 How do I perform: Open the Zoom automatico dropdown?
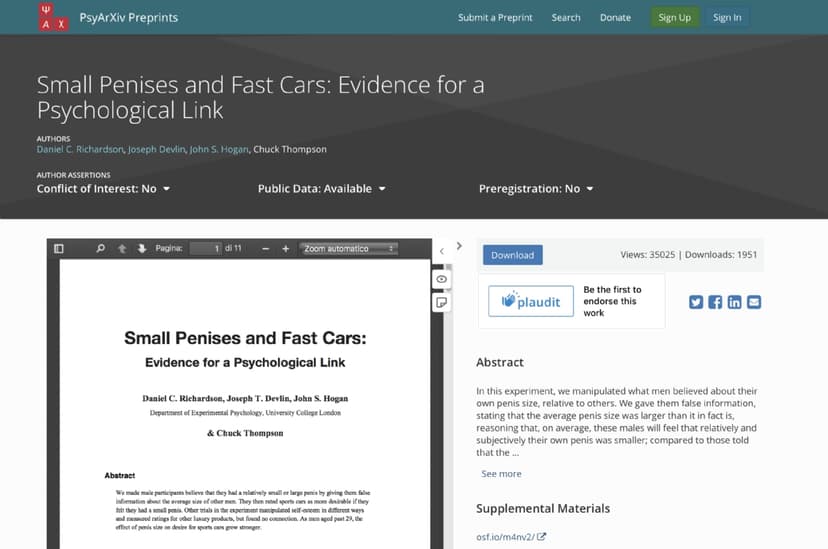349,248
